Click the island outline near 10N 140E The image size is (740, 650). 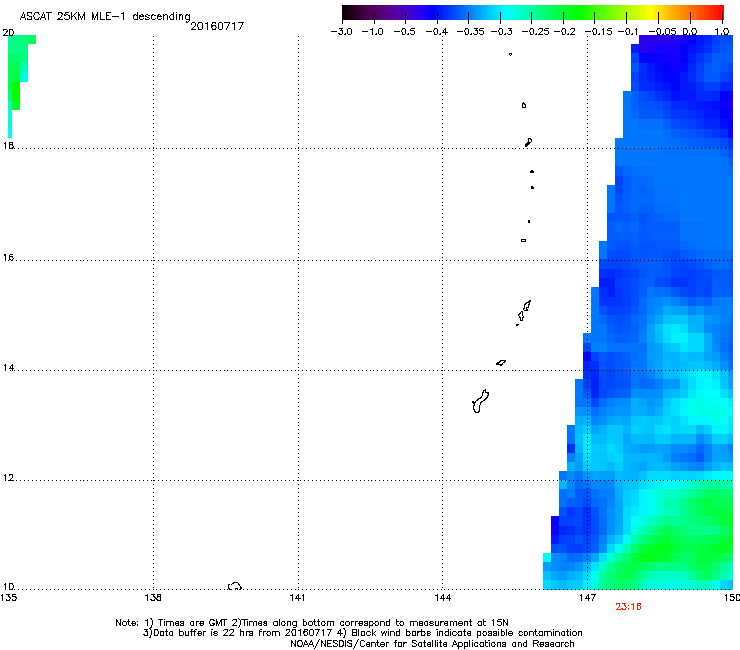pyautogui.click(x=235, y=586)
